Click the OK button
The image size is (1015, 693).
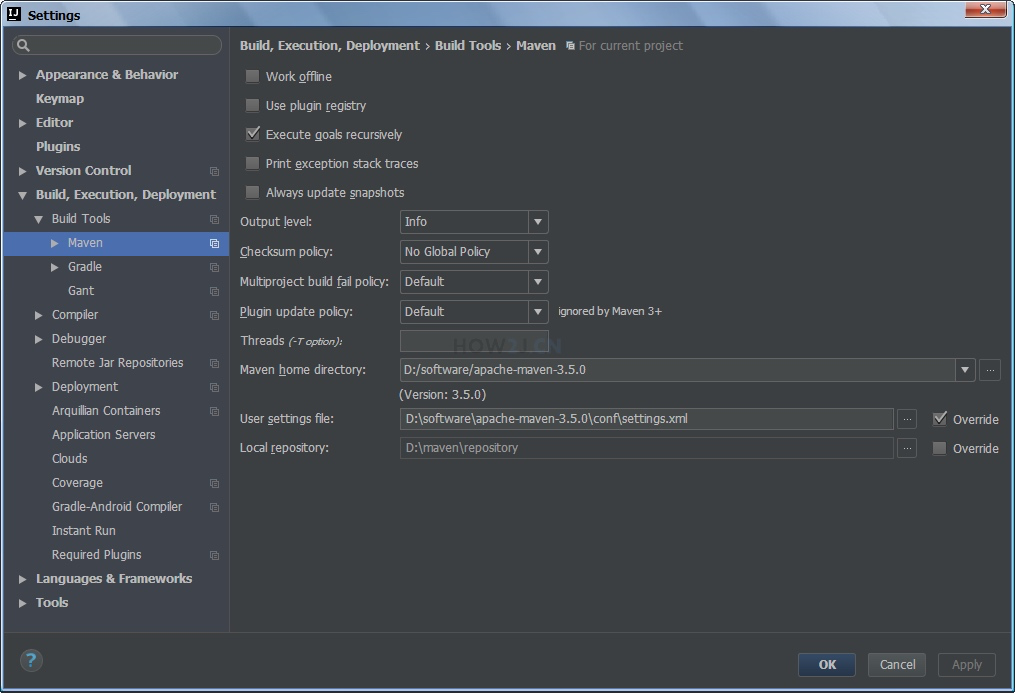pos(827,665)
